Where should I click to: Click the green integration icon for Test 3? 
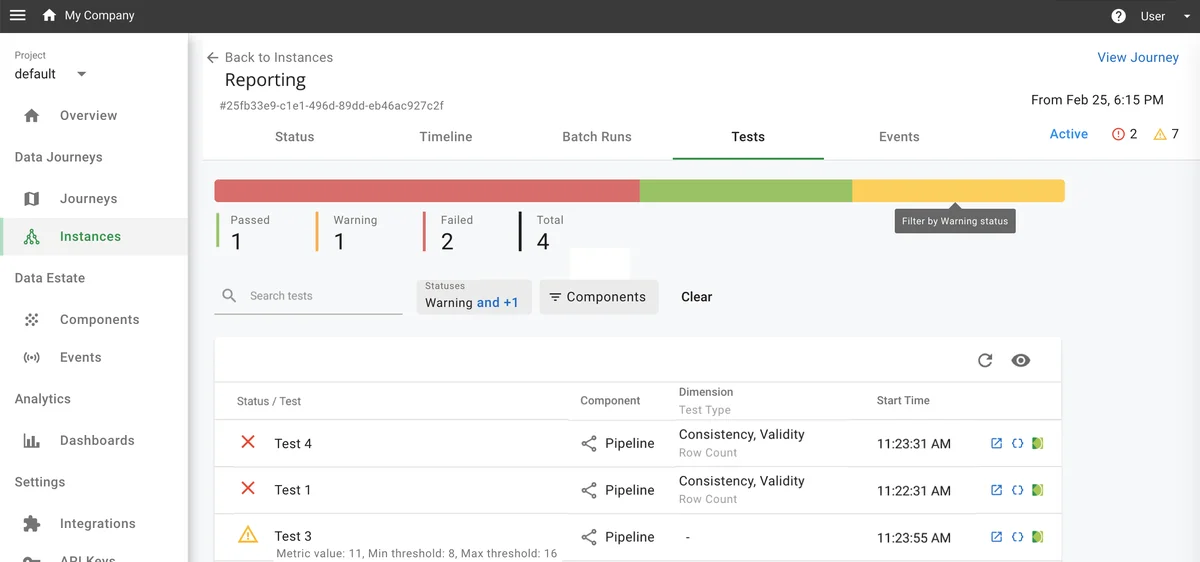point(1037,537)
